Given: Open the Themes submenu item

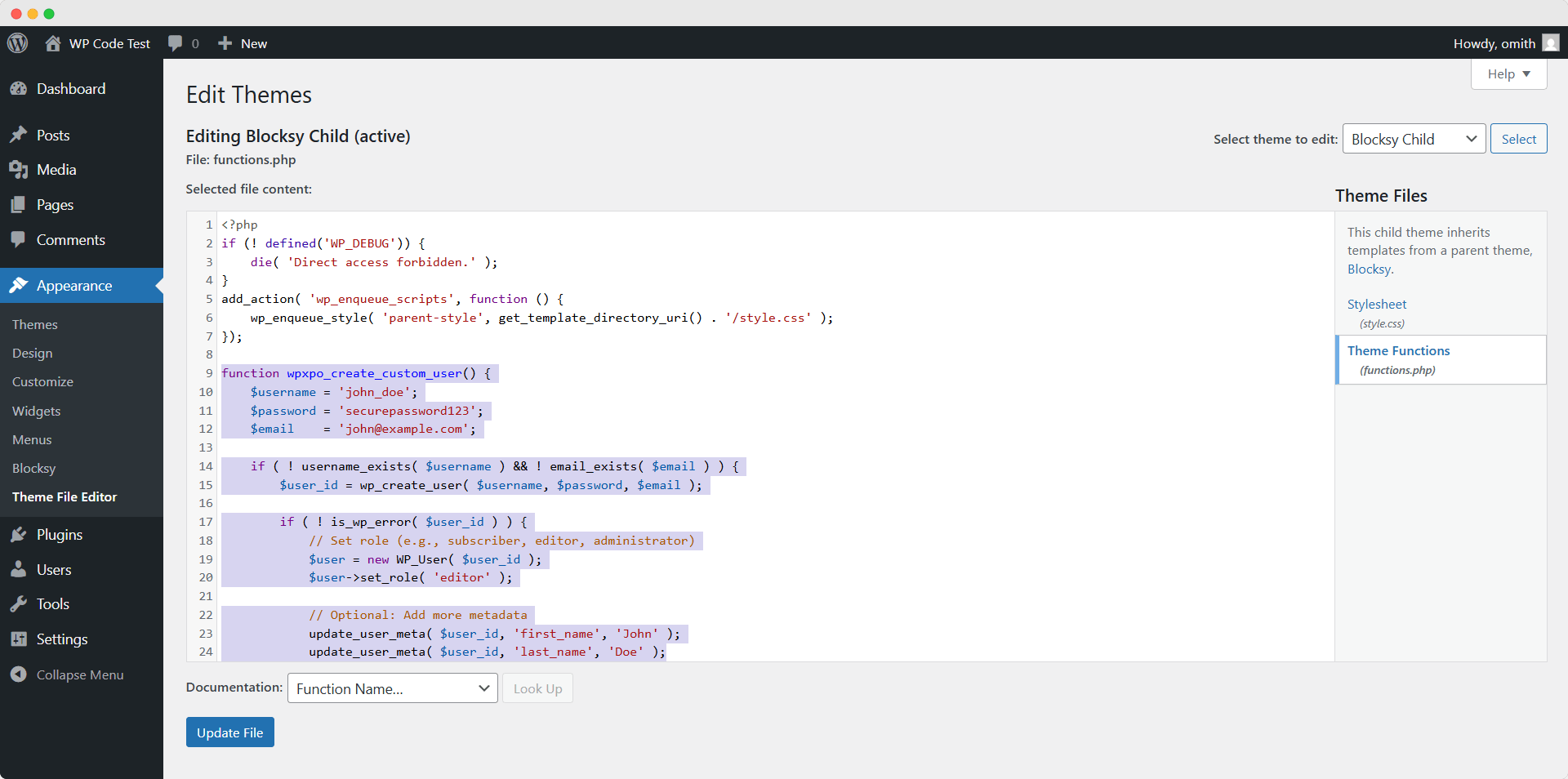Looking at the screenshot, I should tap(35, 324).
